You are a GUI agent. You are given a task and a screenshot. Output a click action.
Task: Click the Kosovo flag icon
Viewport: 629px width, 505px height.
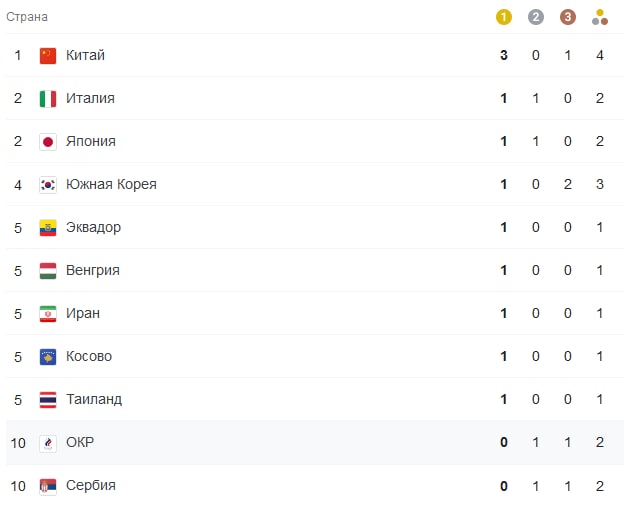click(x=48, y=357)
